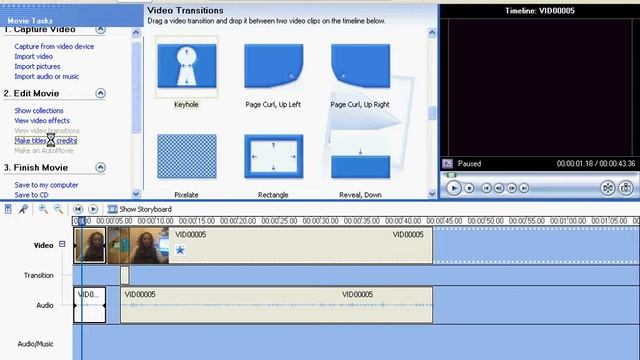Click the Audio/Music track label
The width and height of the screenshot is (640, 360).
point(36,344)
